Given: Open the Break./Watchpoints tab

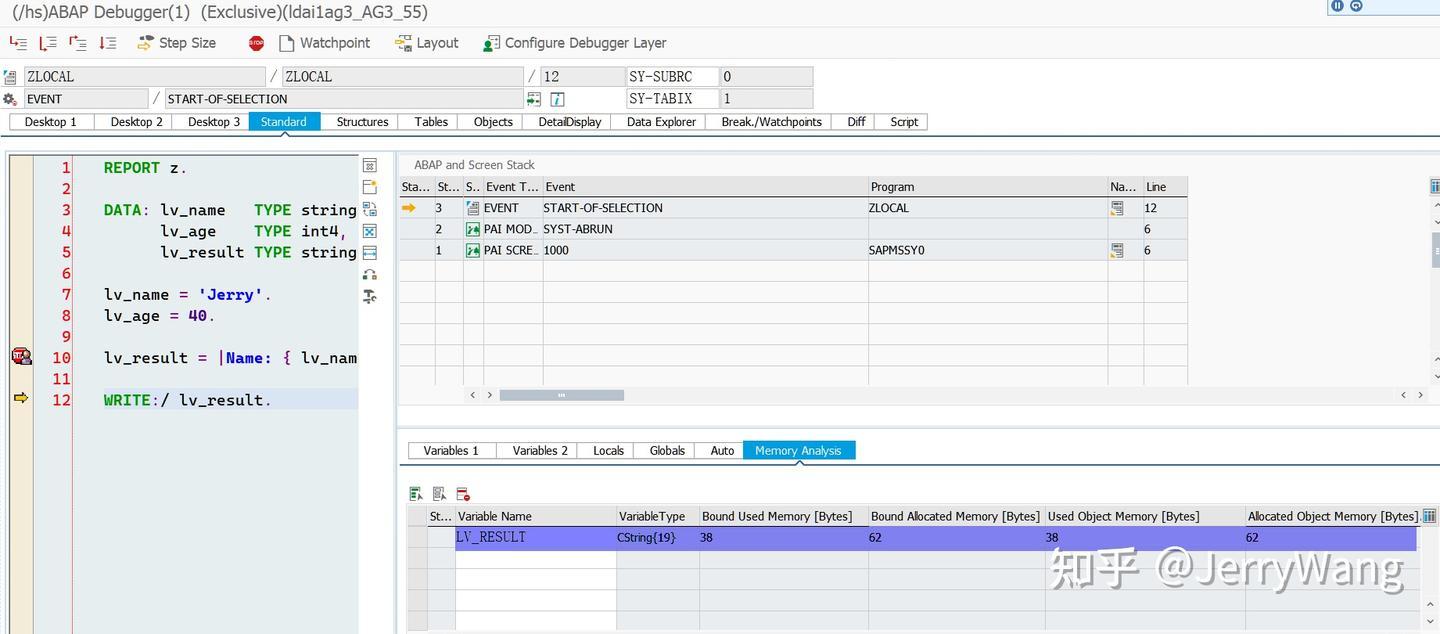Looking at the screenshot, I should (771, 122).
